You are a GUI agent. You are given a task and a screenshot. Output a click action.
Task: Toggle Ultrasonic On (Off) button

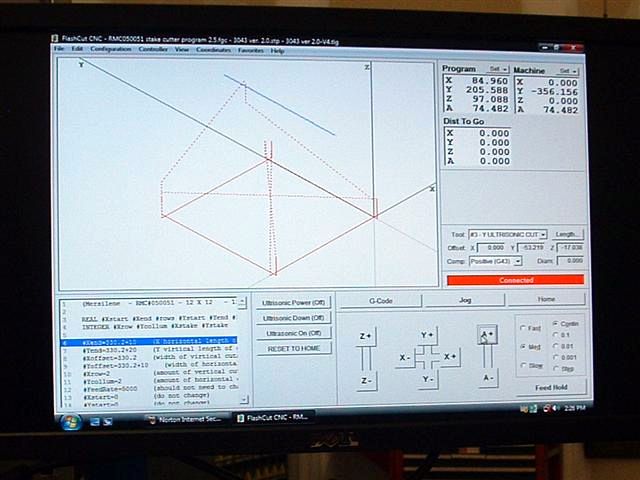(293, 333)
